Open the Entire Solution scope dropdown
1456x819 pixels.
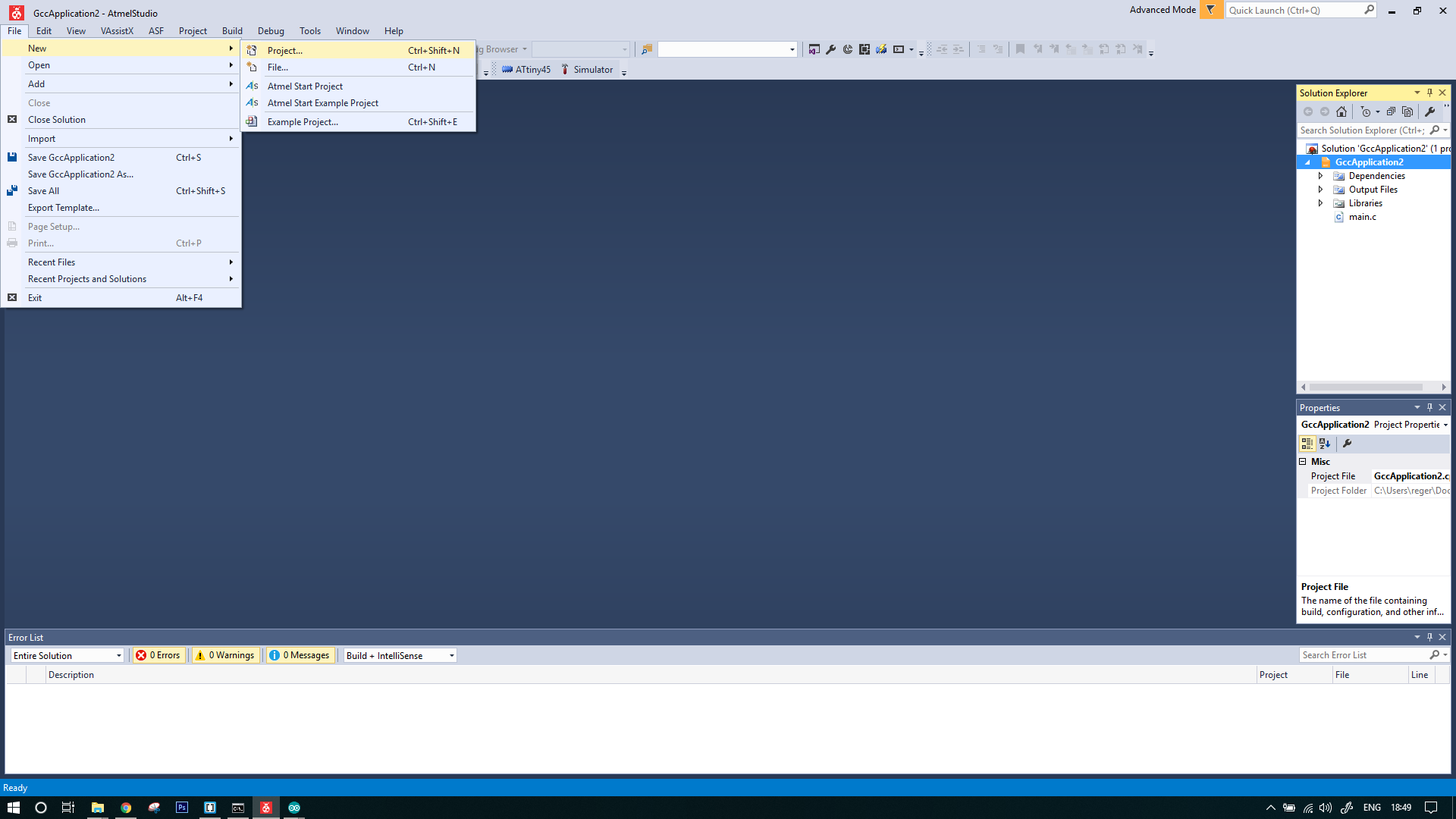click(67, 655)
